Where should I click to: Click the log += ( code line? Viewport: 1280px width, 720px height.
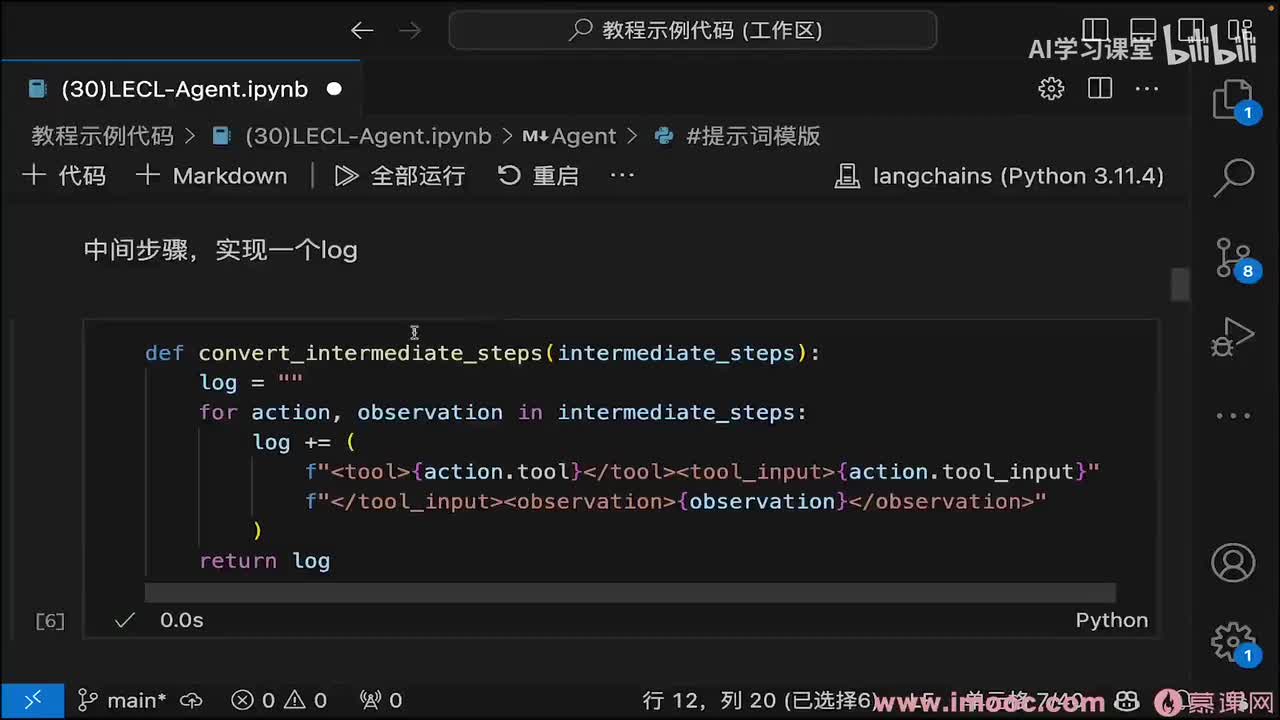pos(304,443)
